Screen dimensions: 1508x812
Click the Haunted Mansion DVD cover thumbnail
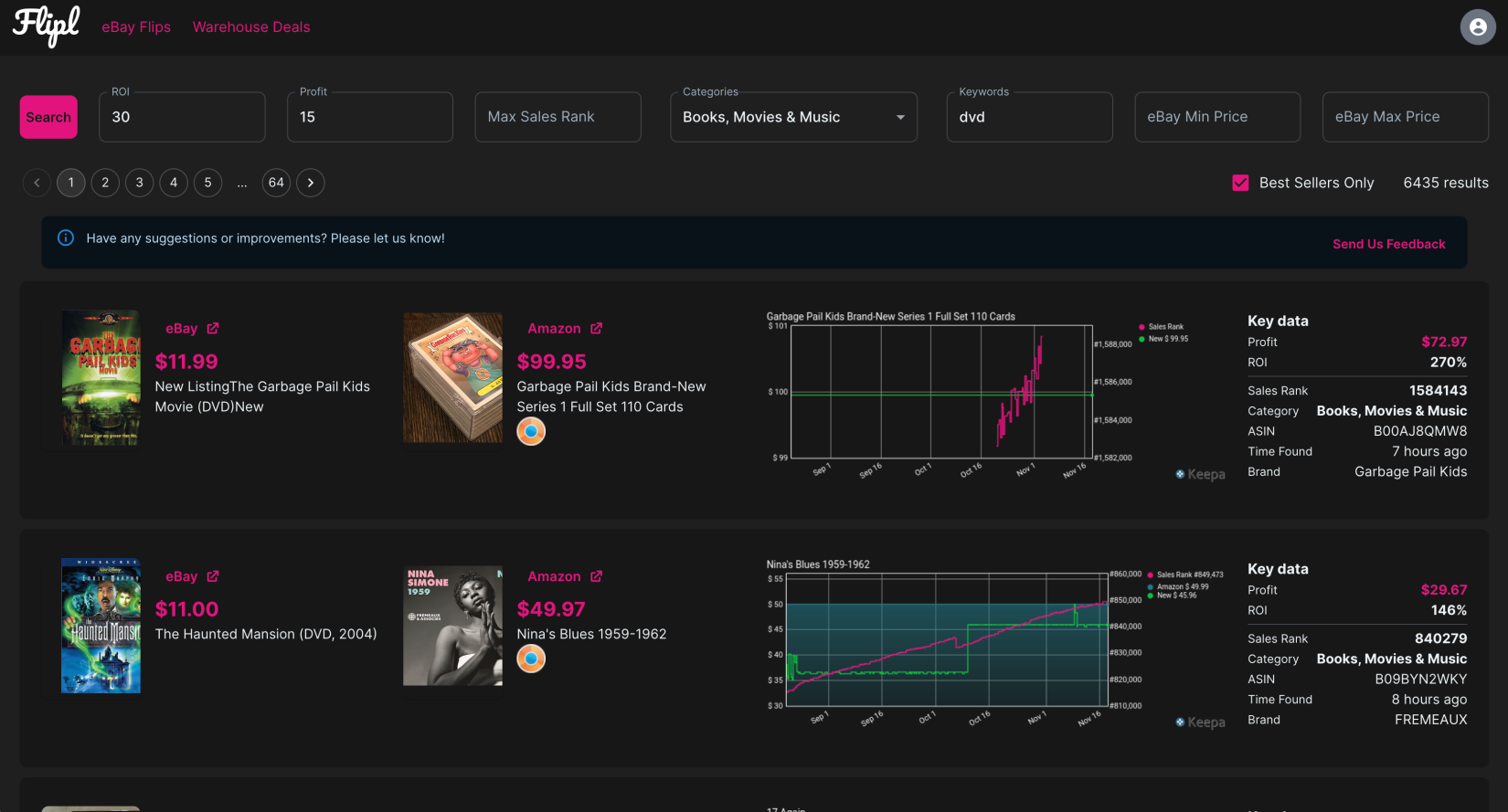[101, 626]
